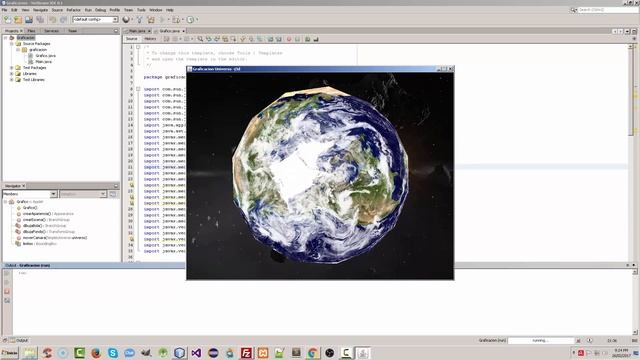
Task: Collapse the Grafico class node in Navigator
Action: [6, 202]
